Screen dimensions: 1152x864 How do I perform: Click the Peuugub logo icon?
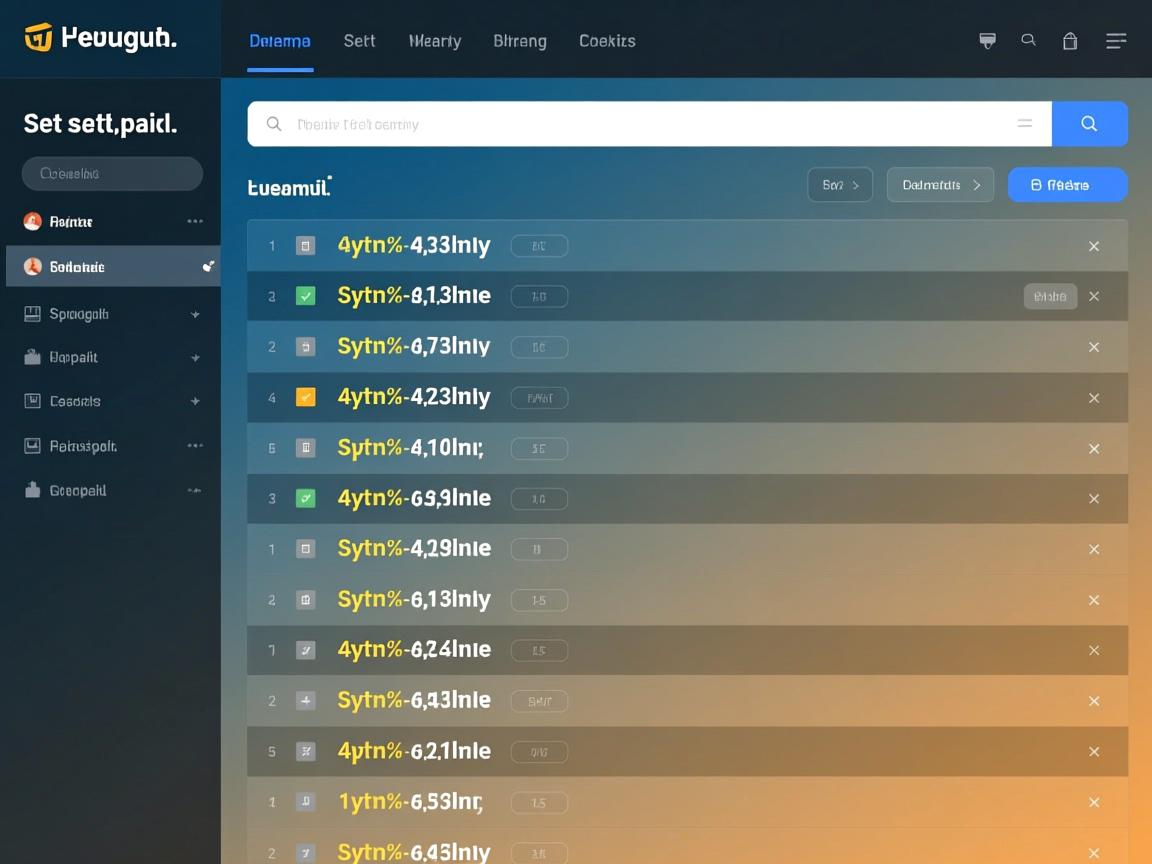38,38
